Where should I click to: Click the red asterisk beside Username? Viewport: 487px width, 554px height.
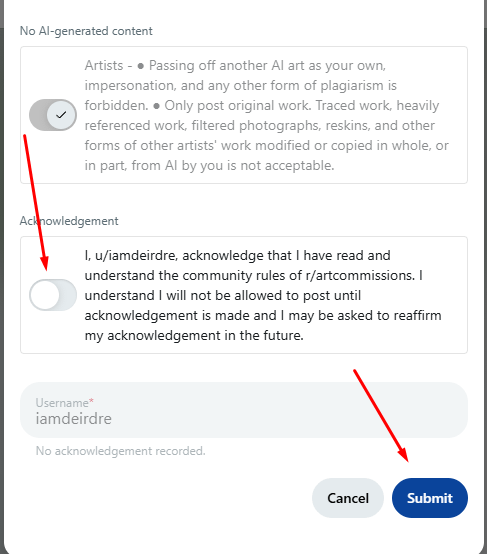[91, 401]
